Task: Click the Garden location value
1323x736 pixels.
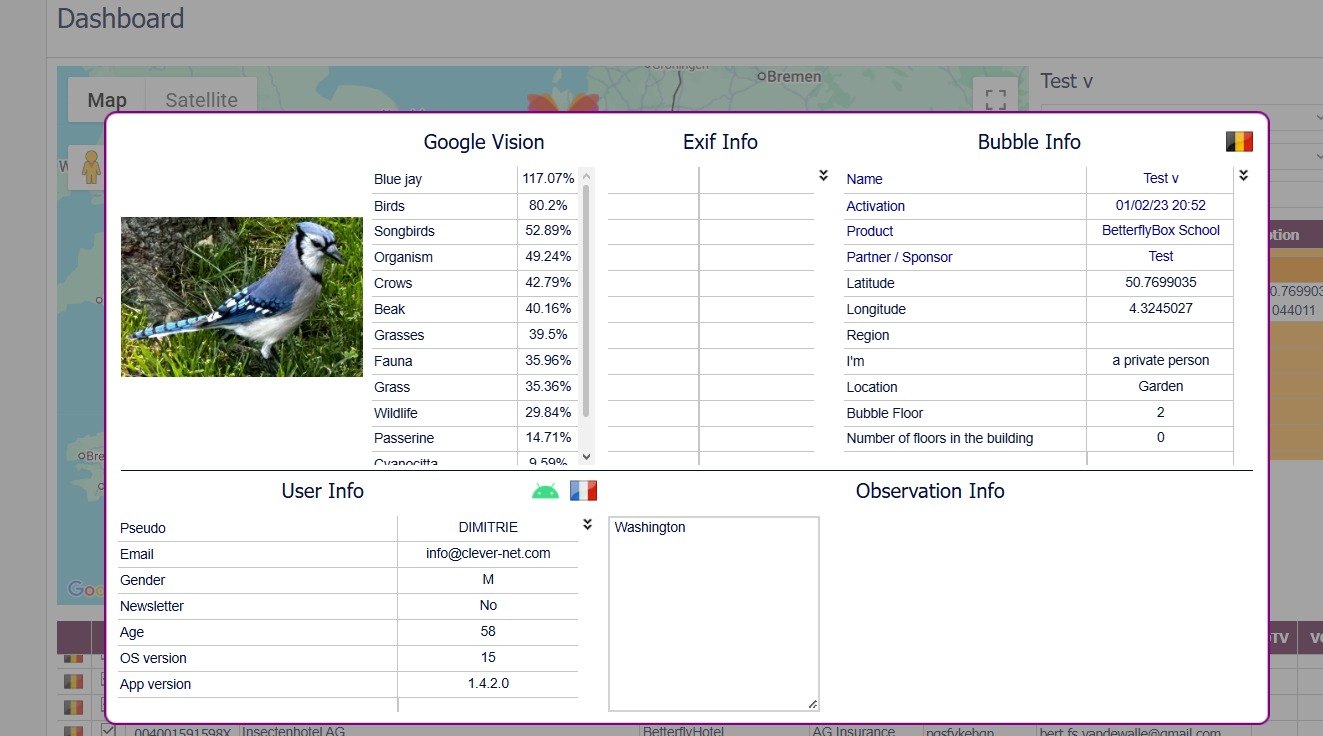Action: pyautogui.click(x=1161, y=386)
